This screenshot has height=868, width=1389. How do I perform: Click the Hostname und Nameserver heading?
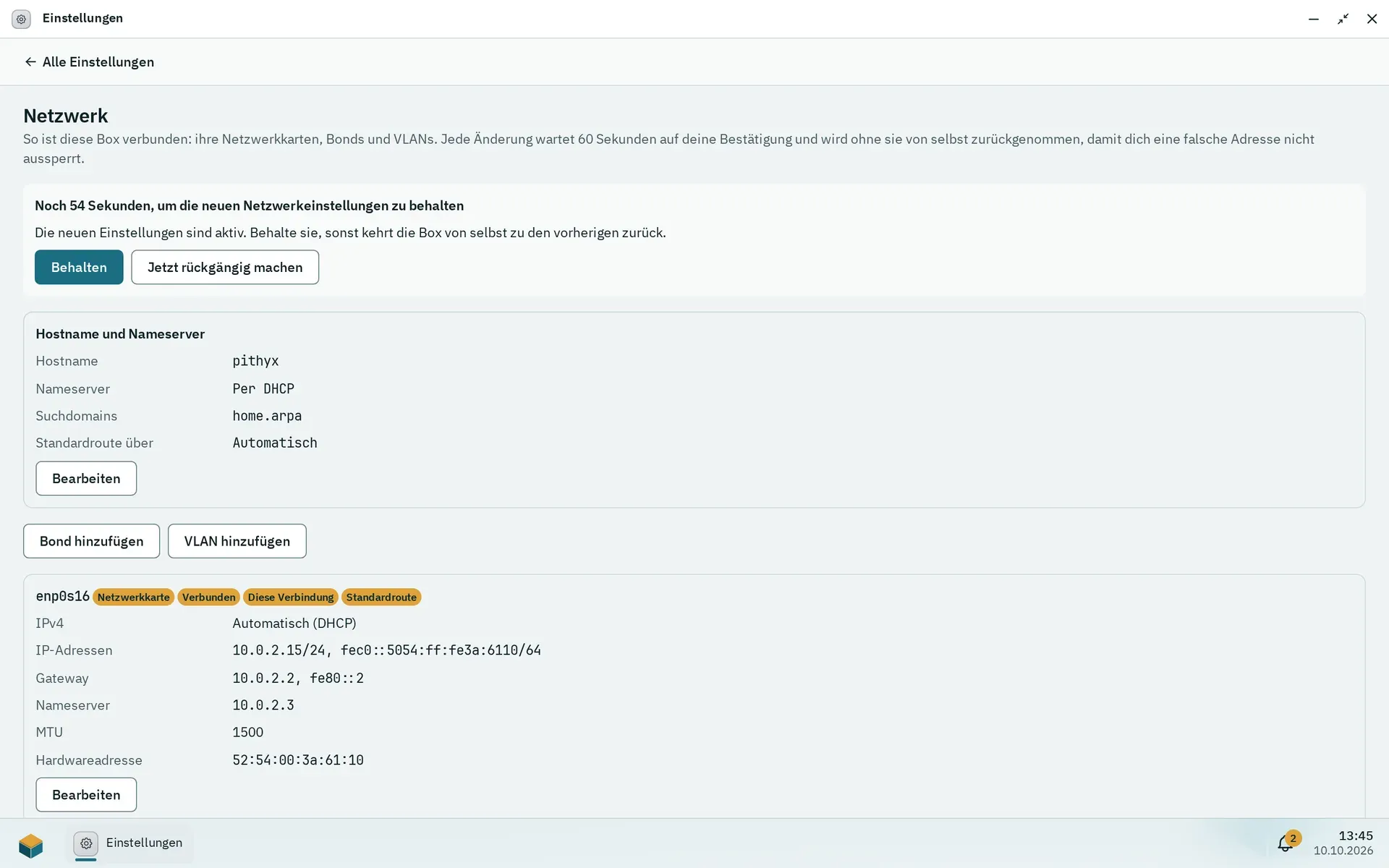pos(120,334)
